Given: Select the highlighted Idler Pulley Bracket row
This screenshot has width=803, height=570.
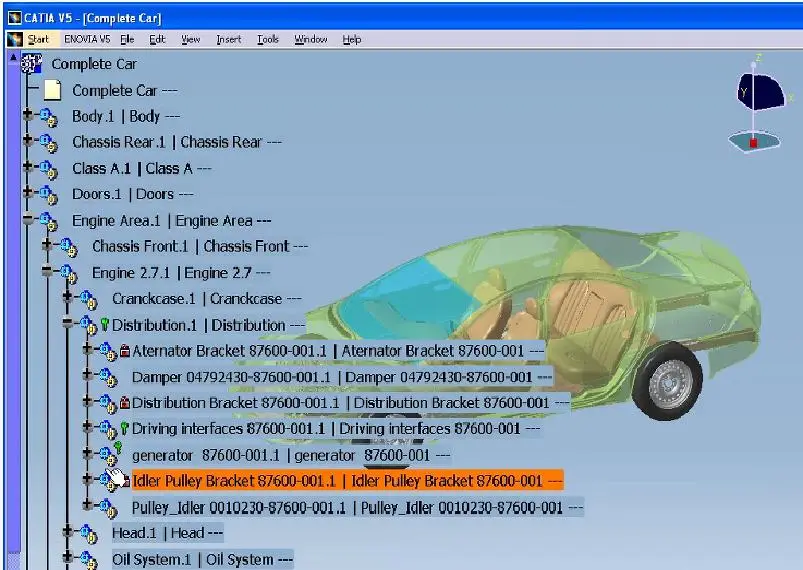Looking at the screenshot, I should click(x=348, y=481).
